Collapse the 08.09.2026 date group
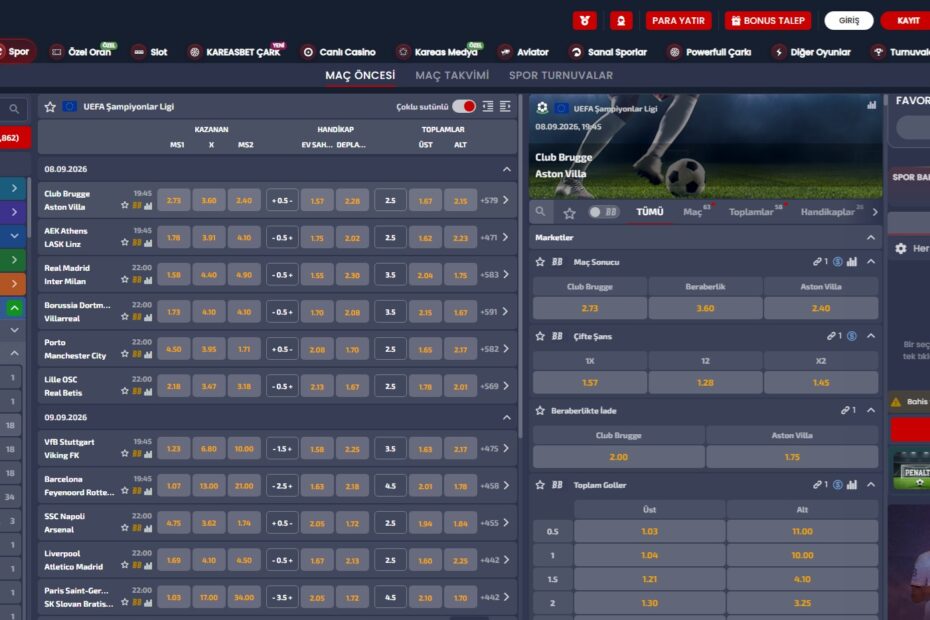 click(x=507, y=169)
